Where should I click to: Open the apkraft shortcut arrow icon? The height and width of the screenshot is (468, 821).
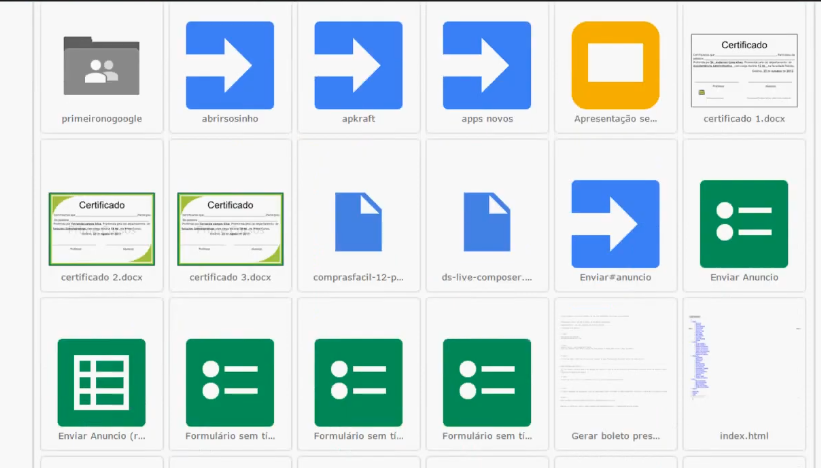click(x=359, y=65)
